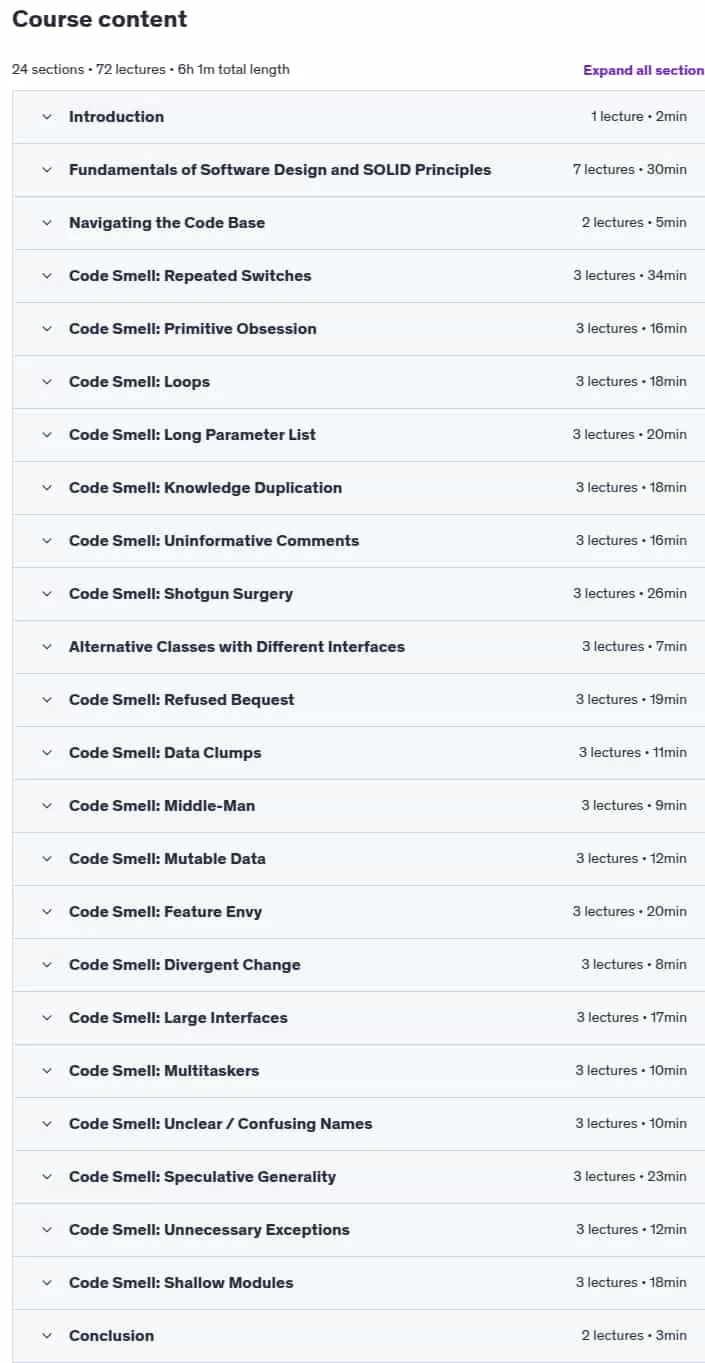
Task: Click chevron icon for Code Smell: Multitaskers
Action: click(46, 1071)
